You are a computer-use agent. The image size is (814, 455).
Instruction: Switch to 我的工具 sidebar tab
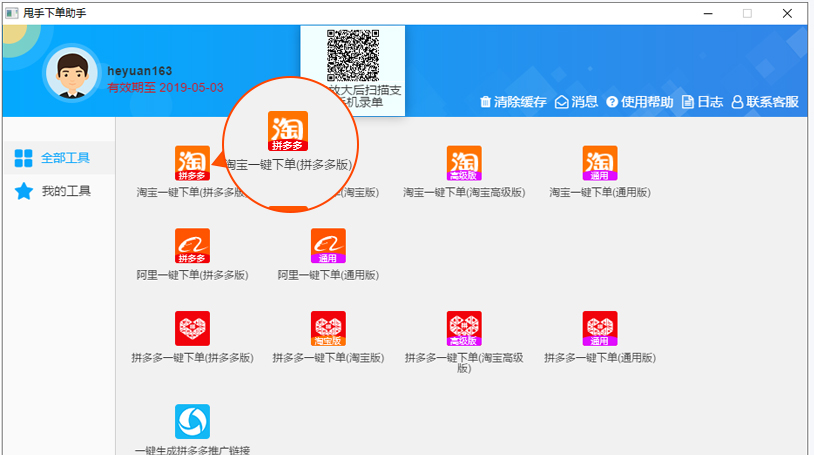[x=59, y=191]
